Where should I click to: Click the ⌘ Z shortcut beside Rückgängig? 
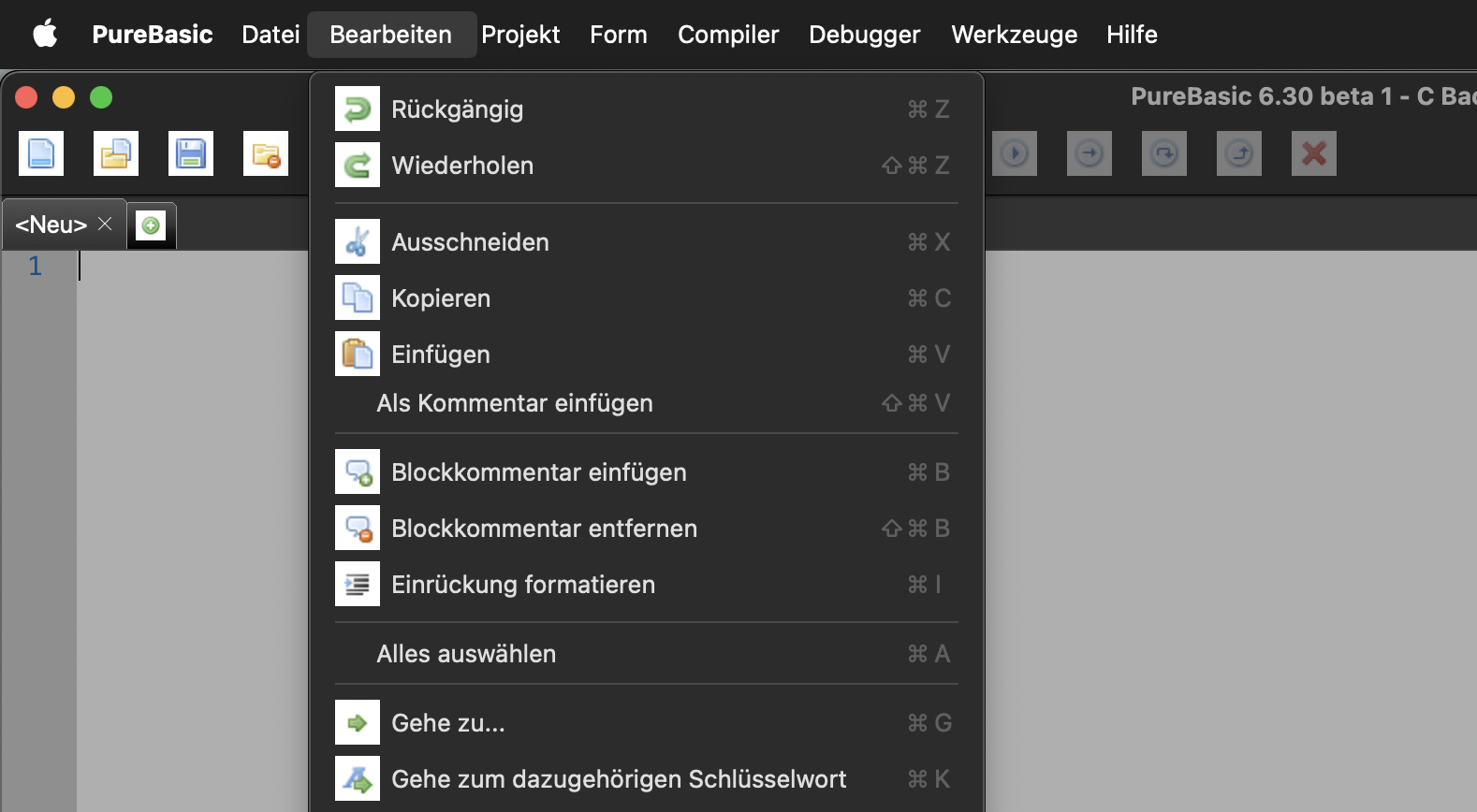929,109
